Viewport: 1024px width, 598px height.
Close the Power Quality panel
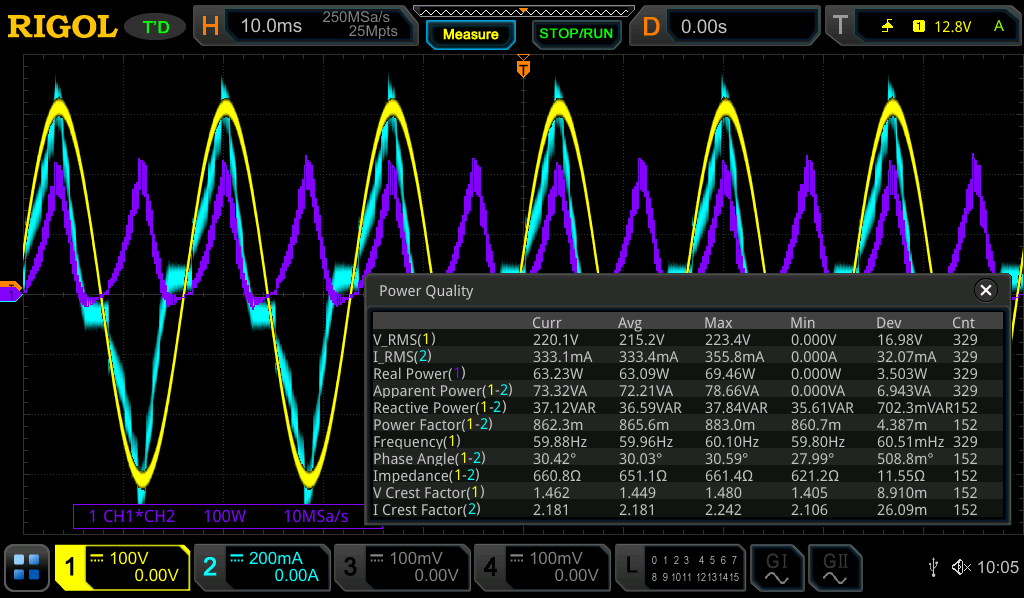pyautogui.click(x=985, y=290)
